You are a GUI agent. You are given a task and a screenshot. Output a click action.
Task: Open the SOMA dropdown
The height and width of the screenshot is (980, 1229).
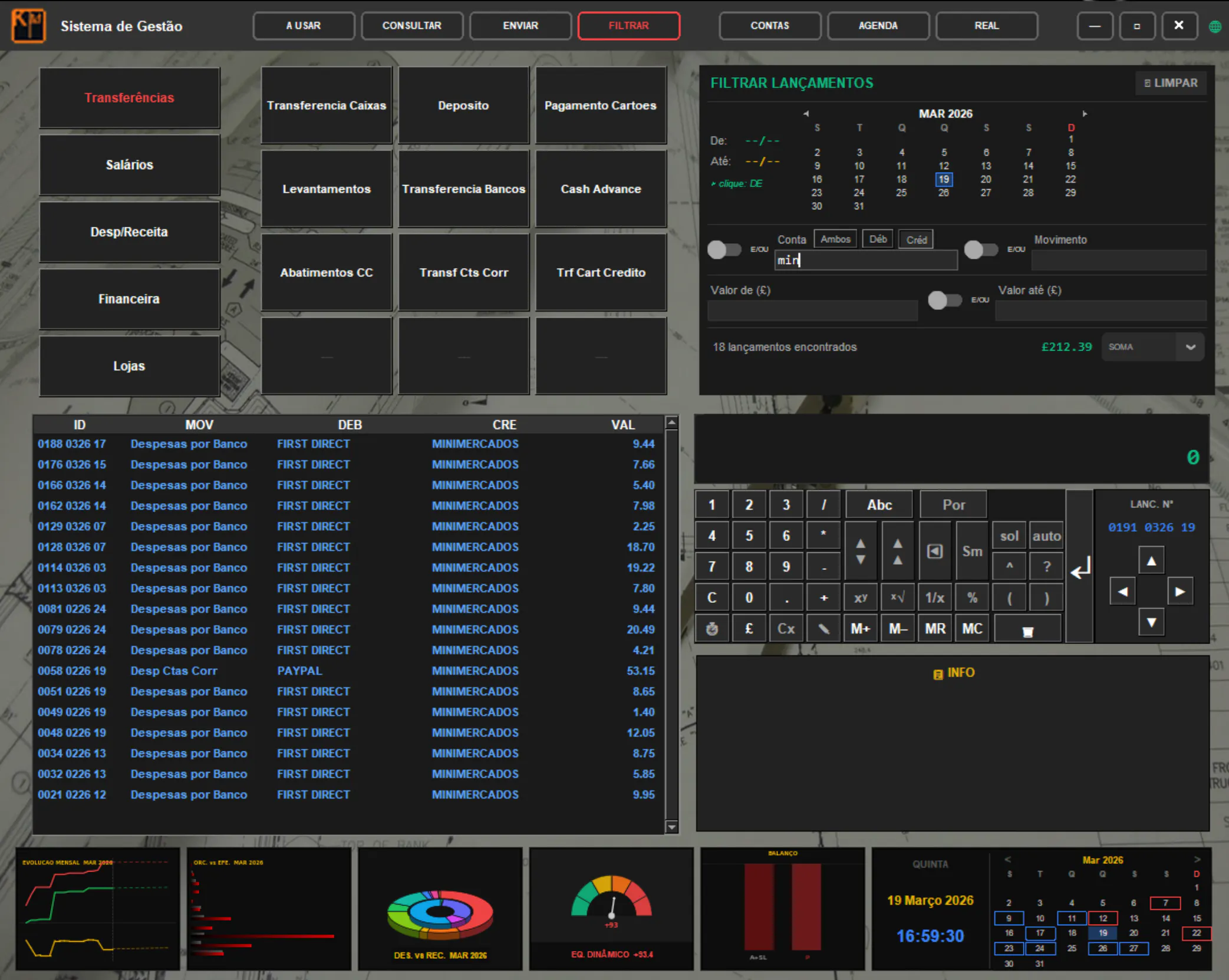[x=1152, y=347]
